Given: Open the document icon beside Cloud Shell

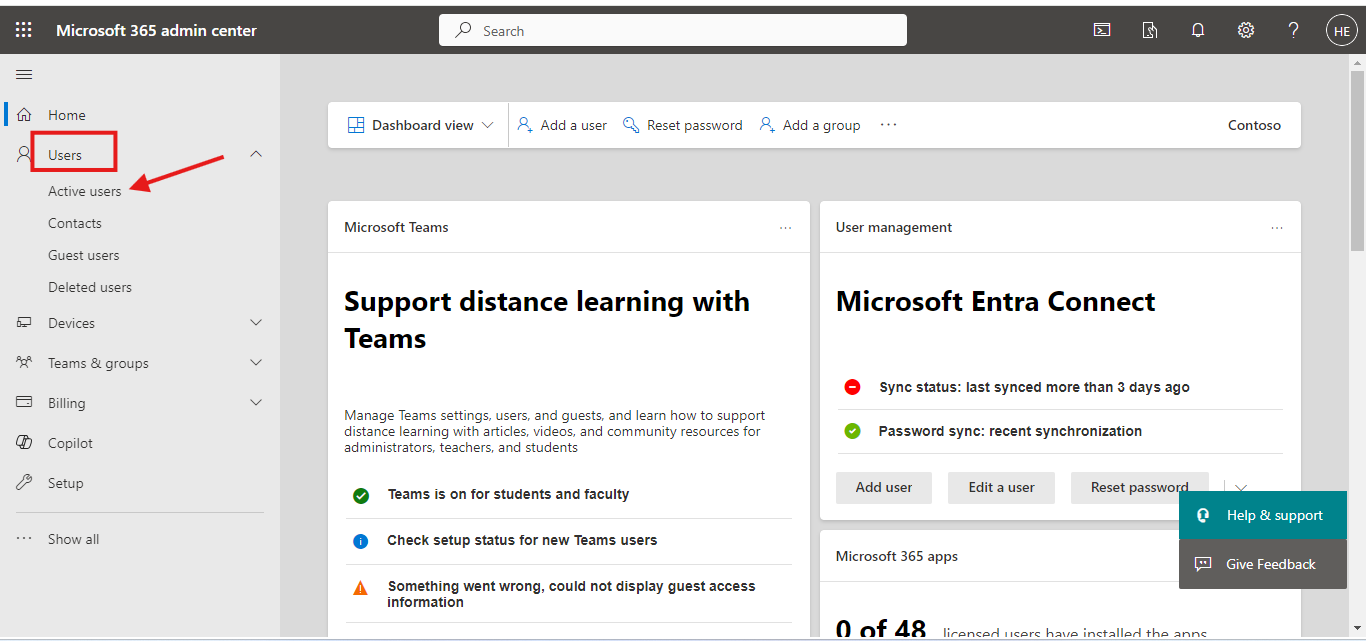Looking at the screenshot, I should [1150, 30].
